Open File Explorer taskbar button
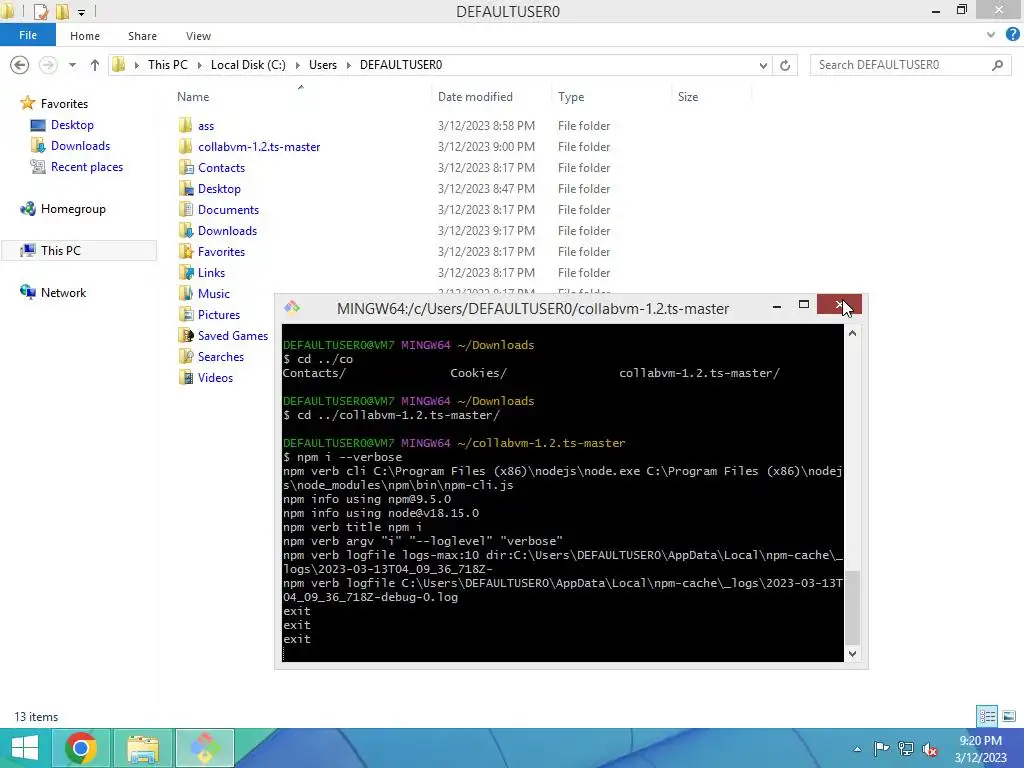Viewport: 1024px width, 768px height. (143, 748)
